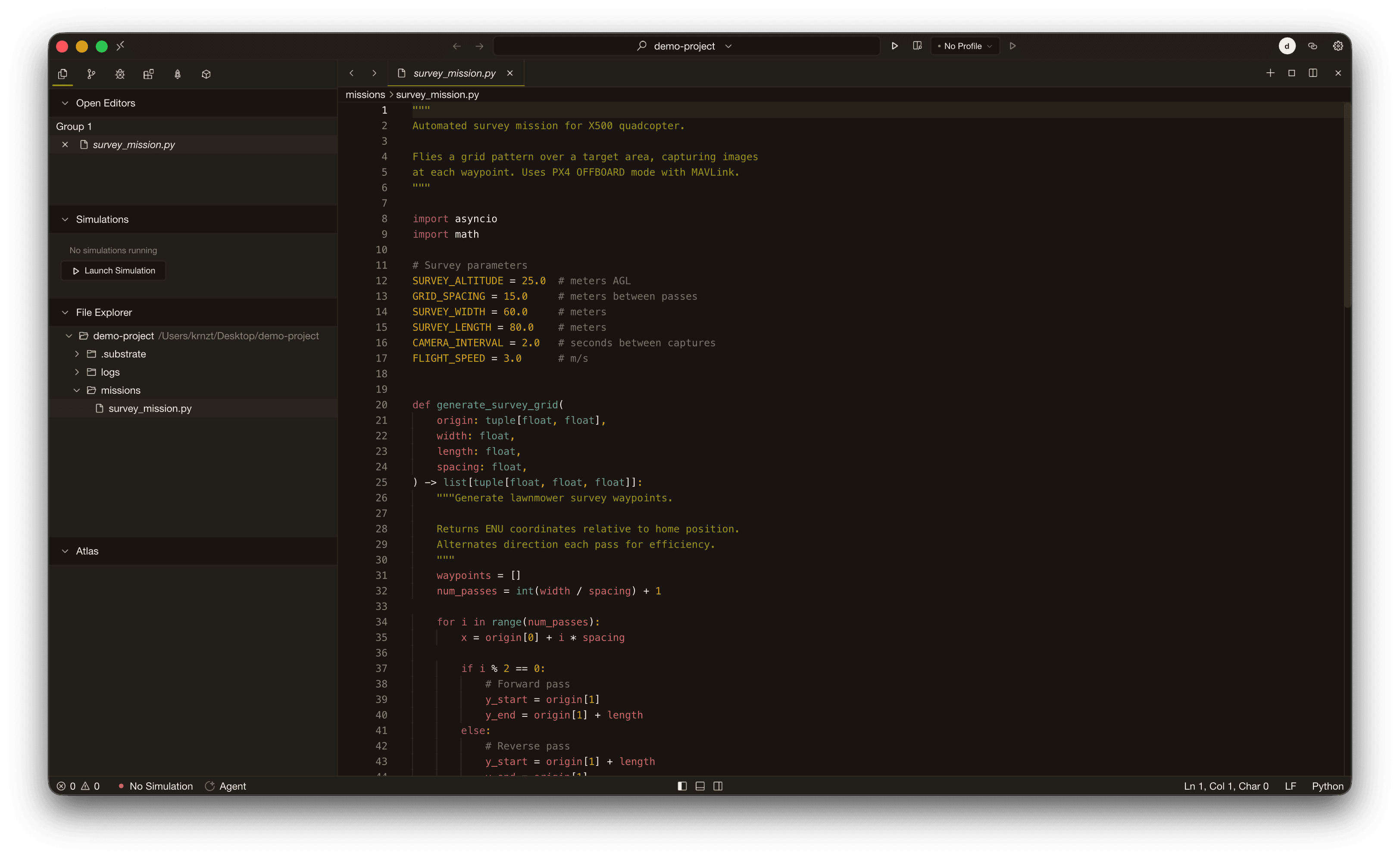1400x859 pixels.
Task: Click the rocket launcher sidebar icon
Action: click(x=177, y=74)
